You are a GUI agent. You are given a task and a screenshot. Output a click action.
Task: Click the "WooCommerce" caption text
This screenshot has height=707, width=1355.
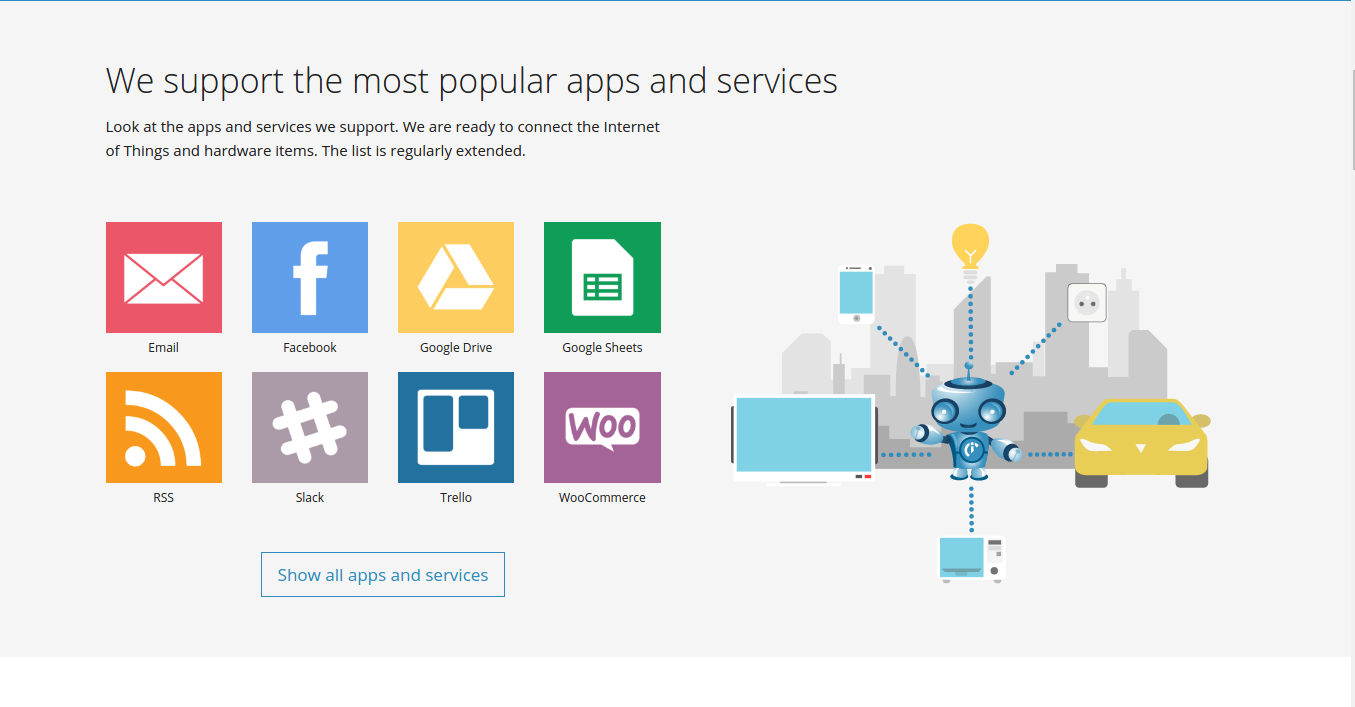pyautogui.click(x=602, y=498)
